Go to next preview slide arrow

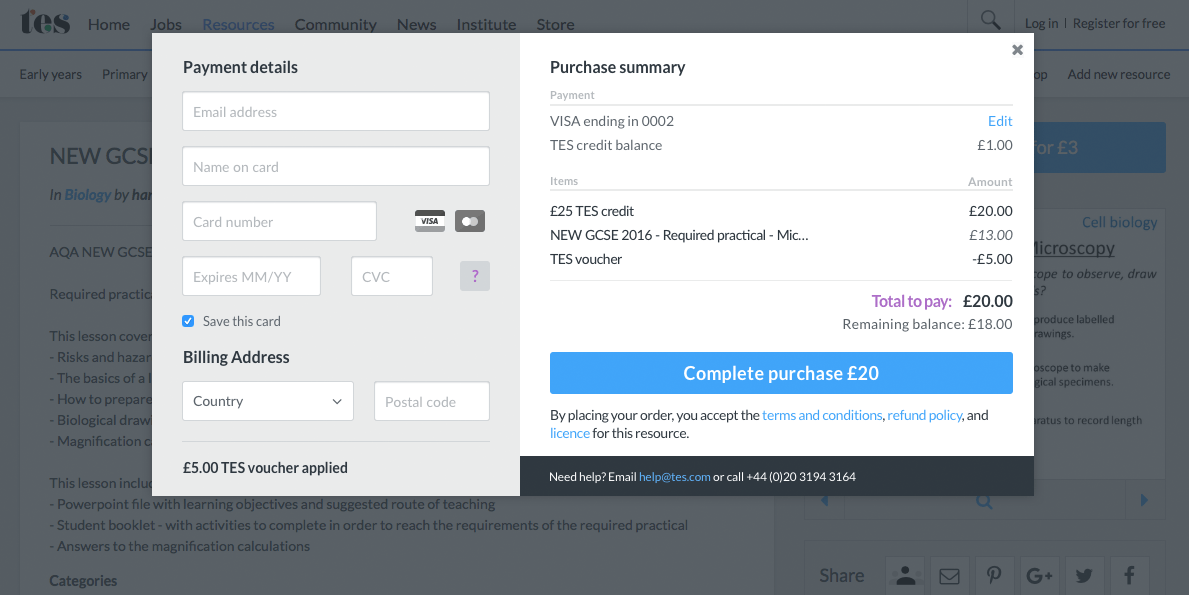tap(1144, 500)
